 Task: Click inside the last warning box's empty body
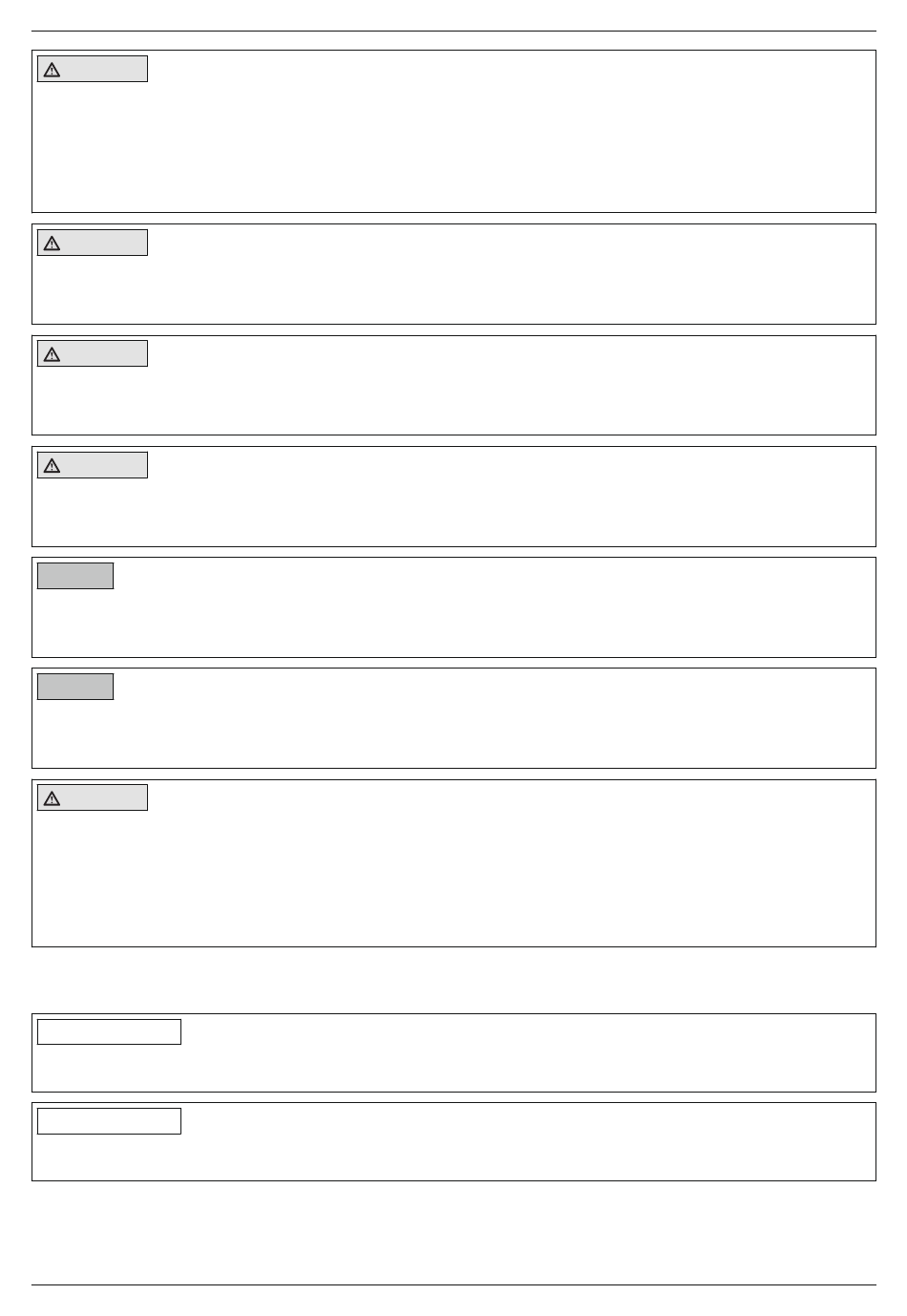(453, 877)
